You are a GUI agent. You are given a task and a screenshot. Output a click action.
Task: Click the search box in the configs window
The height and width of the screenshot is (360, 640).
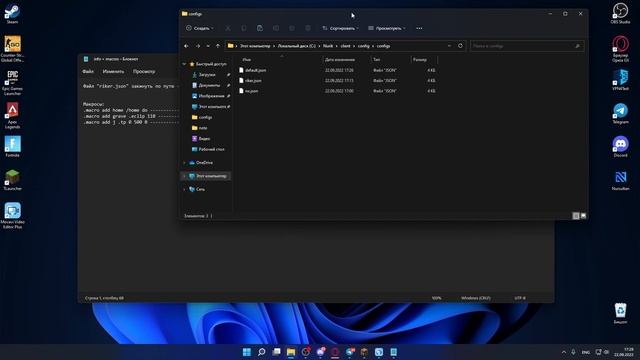tap(527, 46)
